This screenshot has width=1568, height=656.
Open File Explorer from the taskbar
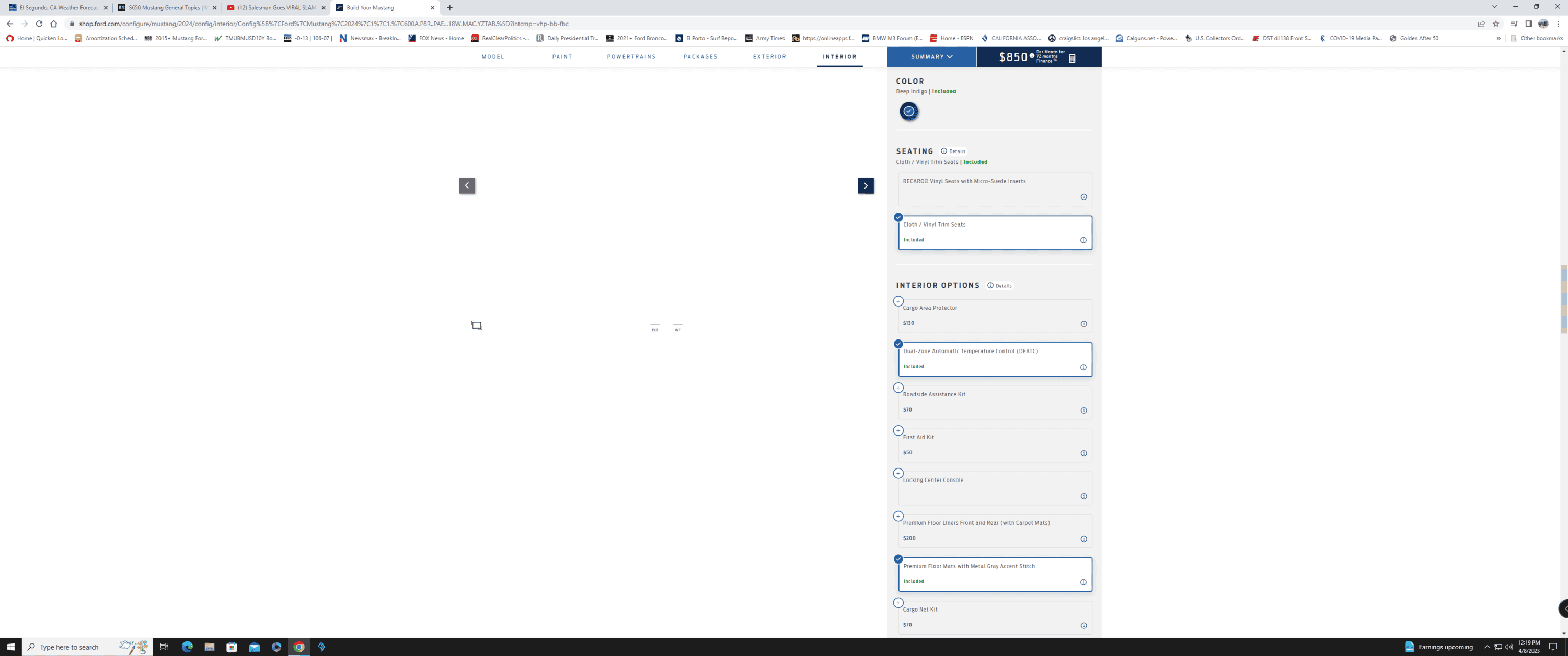pos(210,647)
